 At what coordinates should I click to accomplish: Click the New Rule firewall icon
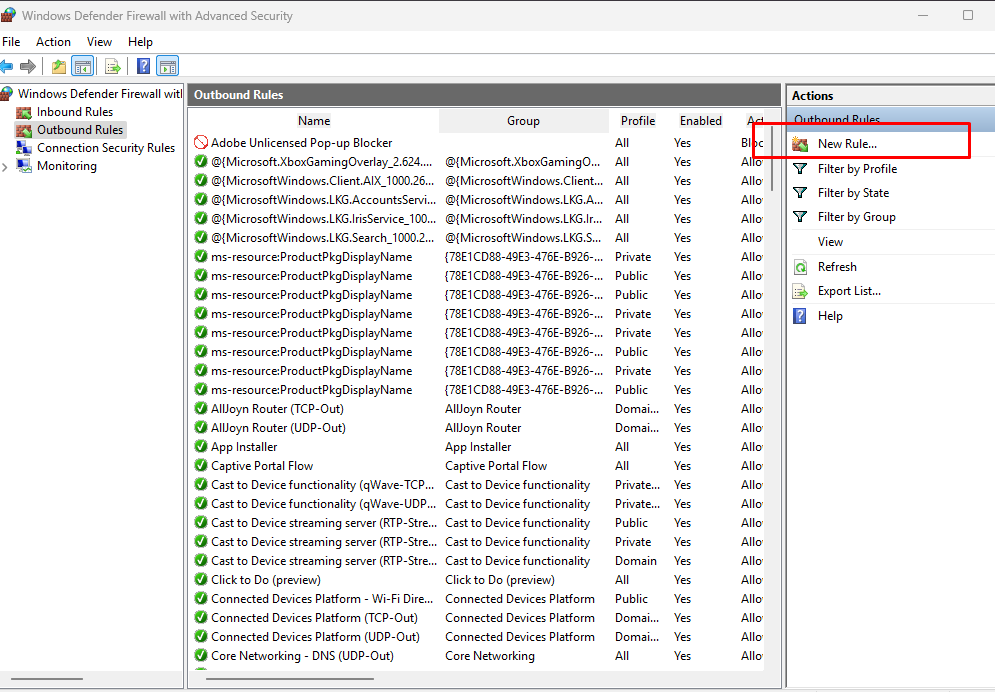point(800,144)
